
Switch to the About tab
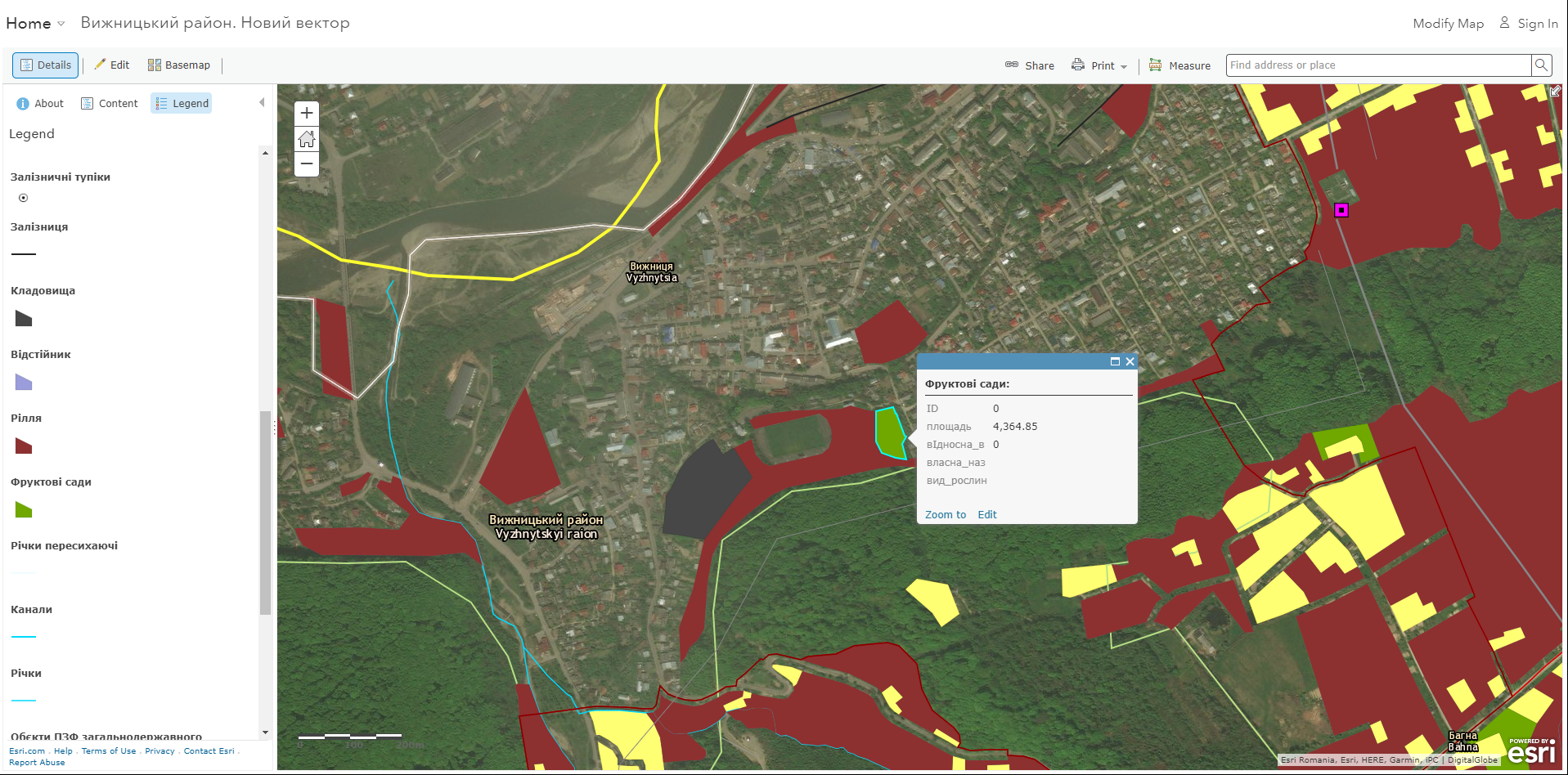tap(39, 103)
